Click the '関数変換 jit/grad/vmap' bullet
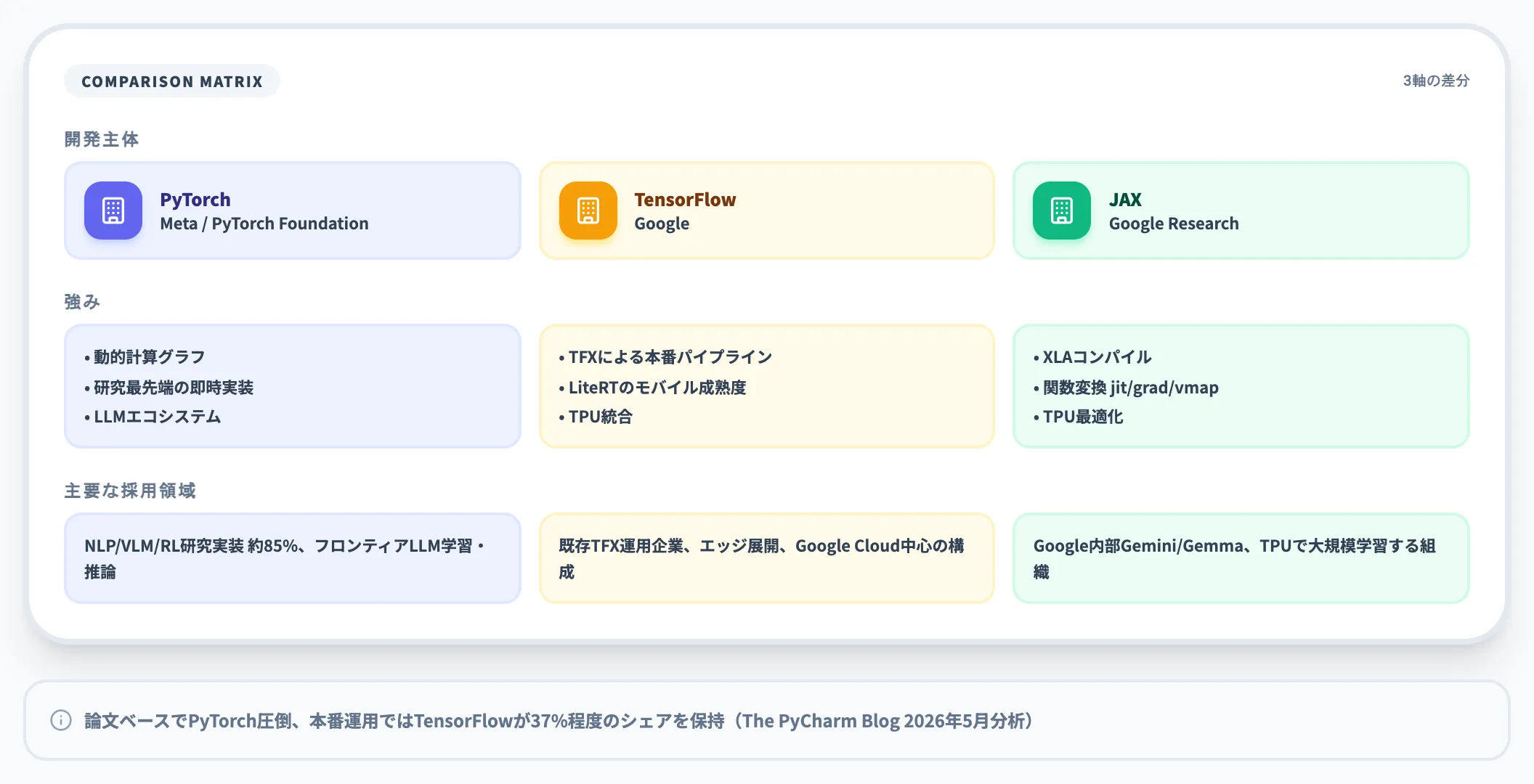 coord(1126,387)
